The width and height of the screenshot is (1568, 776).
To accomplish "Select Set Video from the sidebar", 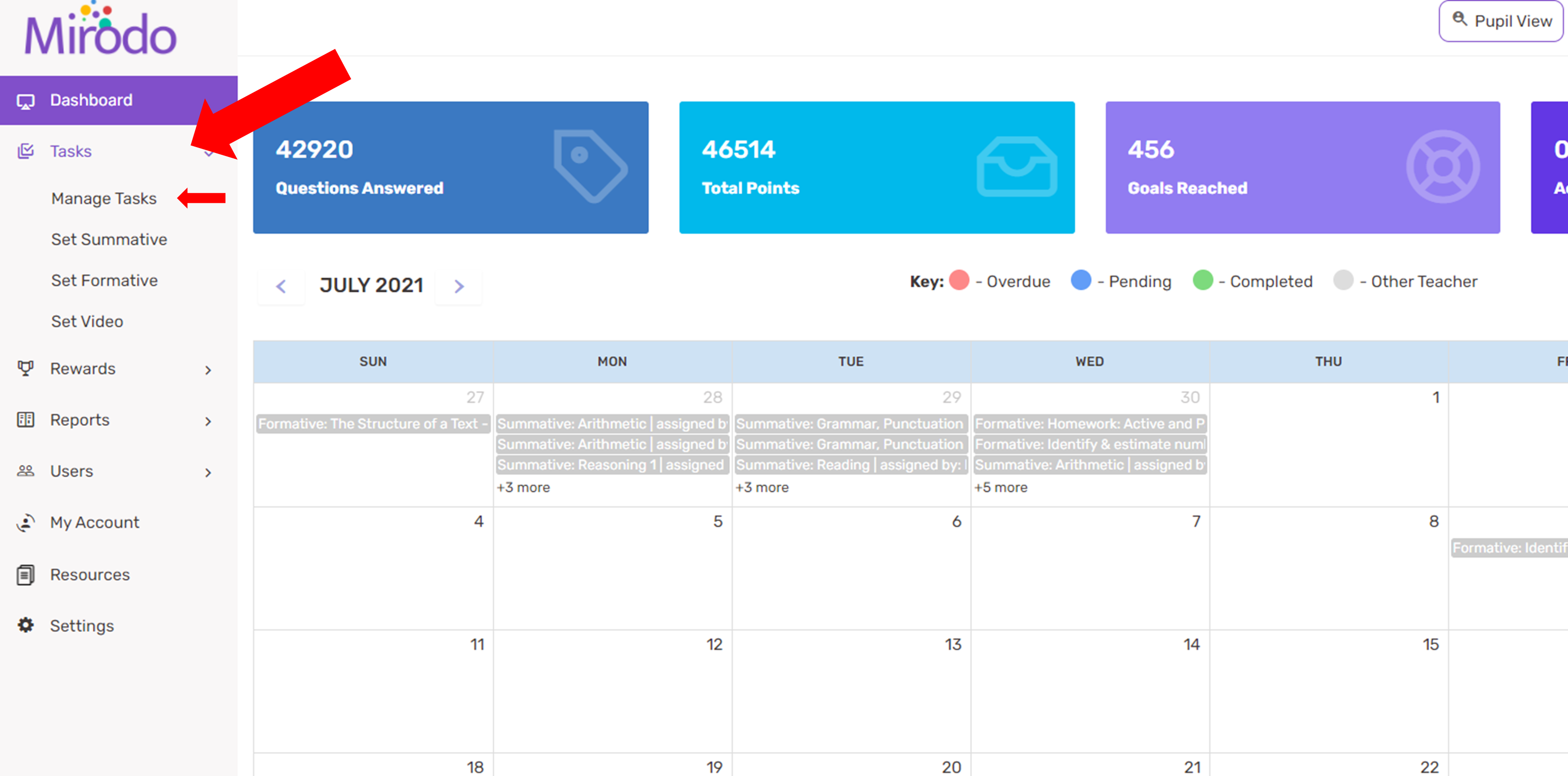I will click(87, 322).
